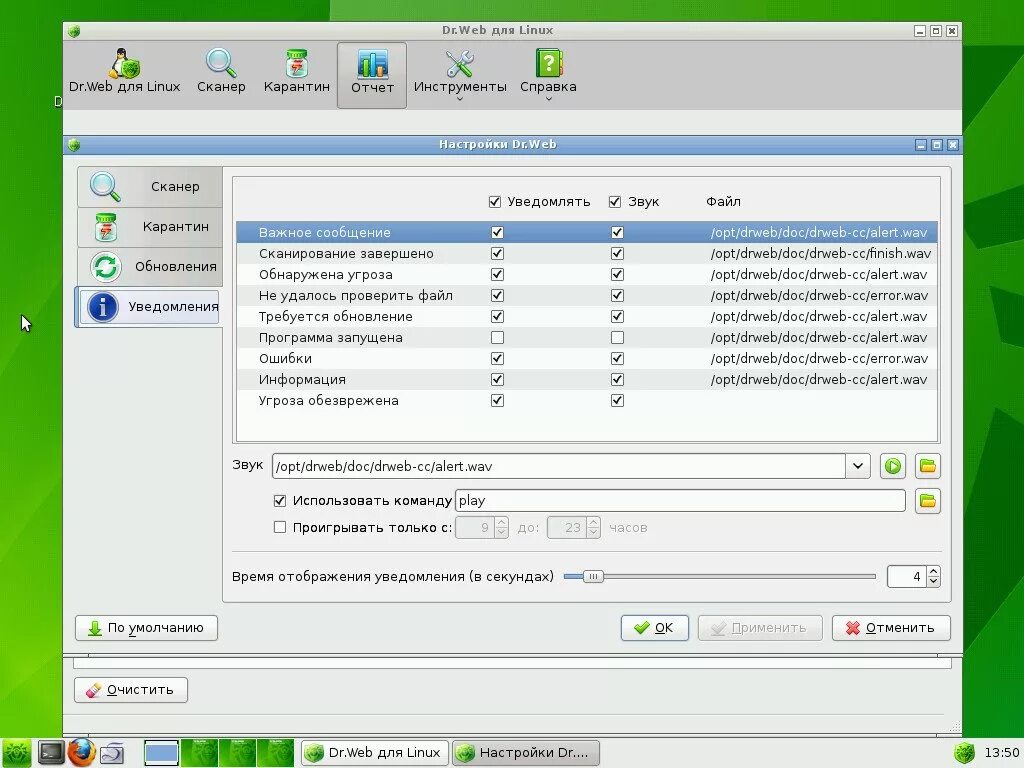Image resolution: width=1024 pixels, height=768 pixels.
Task: Toggle Использовать команду checkbox
Action: tap(280, 501)
